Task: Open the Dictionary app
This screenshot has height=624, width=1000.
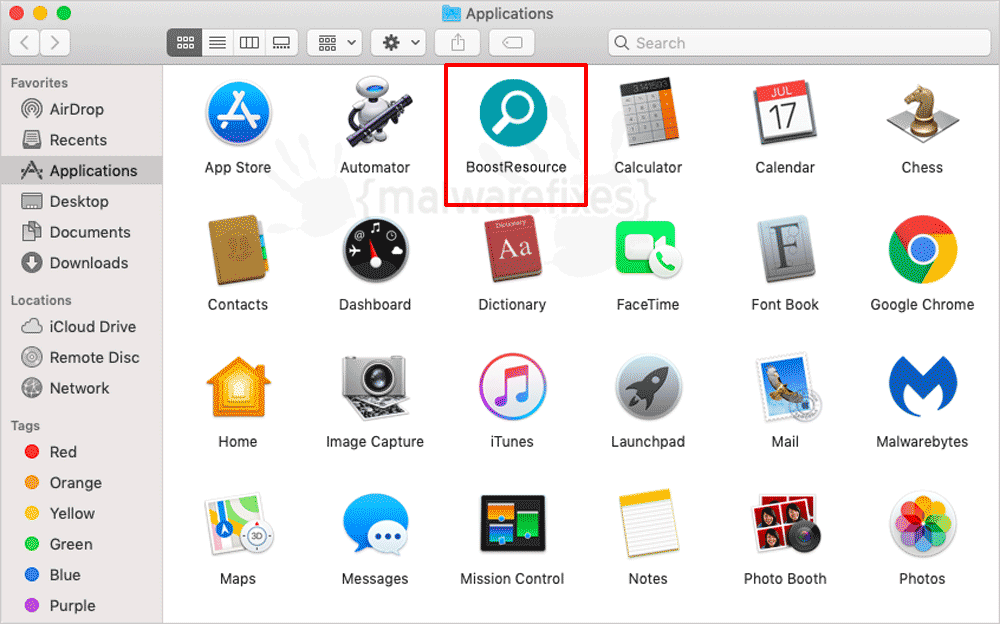Action: click(512, 249)
